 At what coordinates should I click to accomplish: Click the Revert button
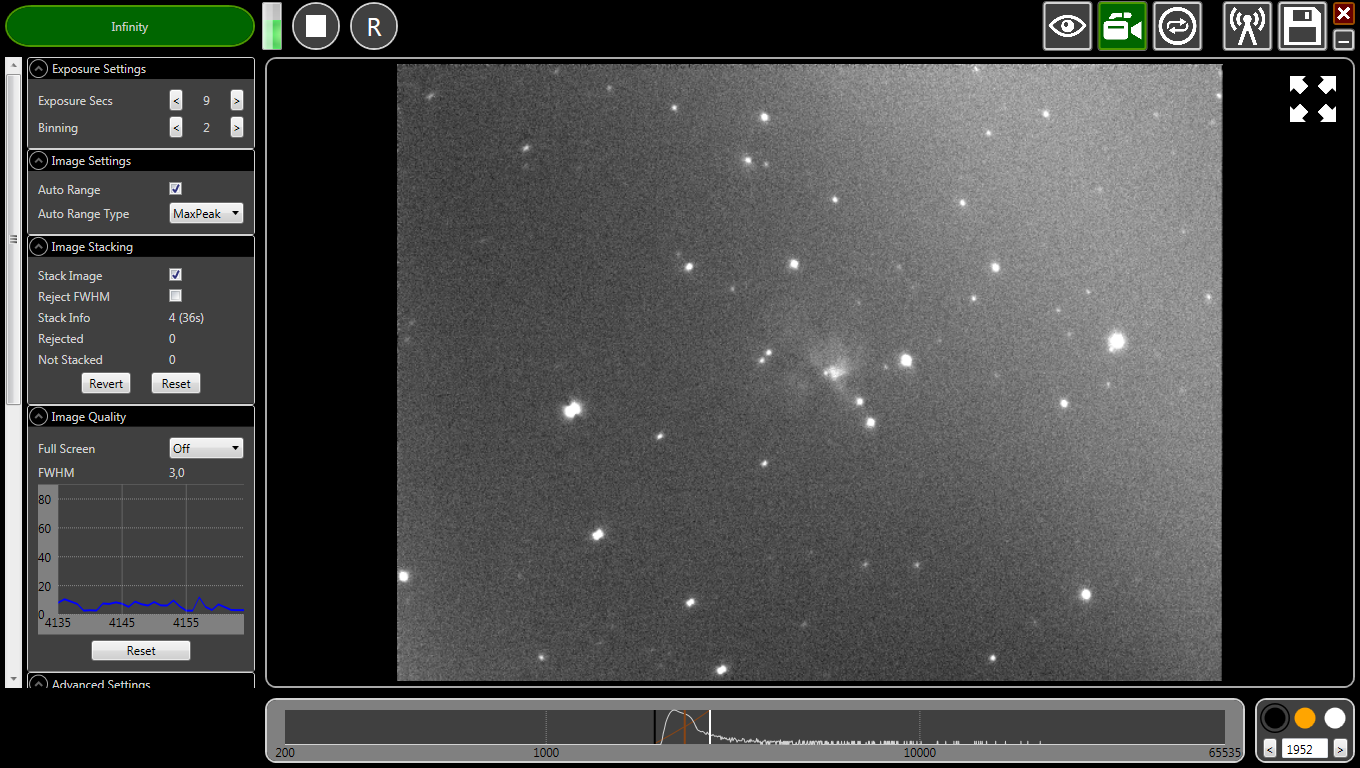pos(106,384)
